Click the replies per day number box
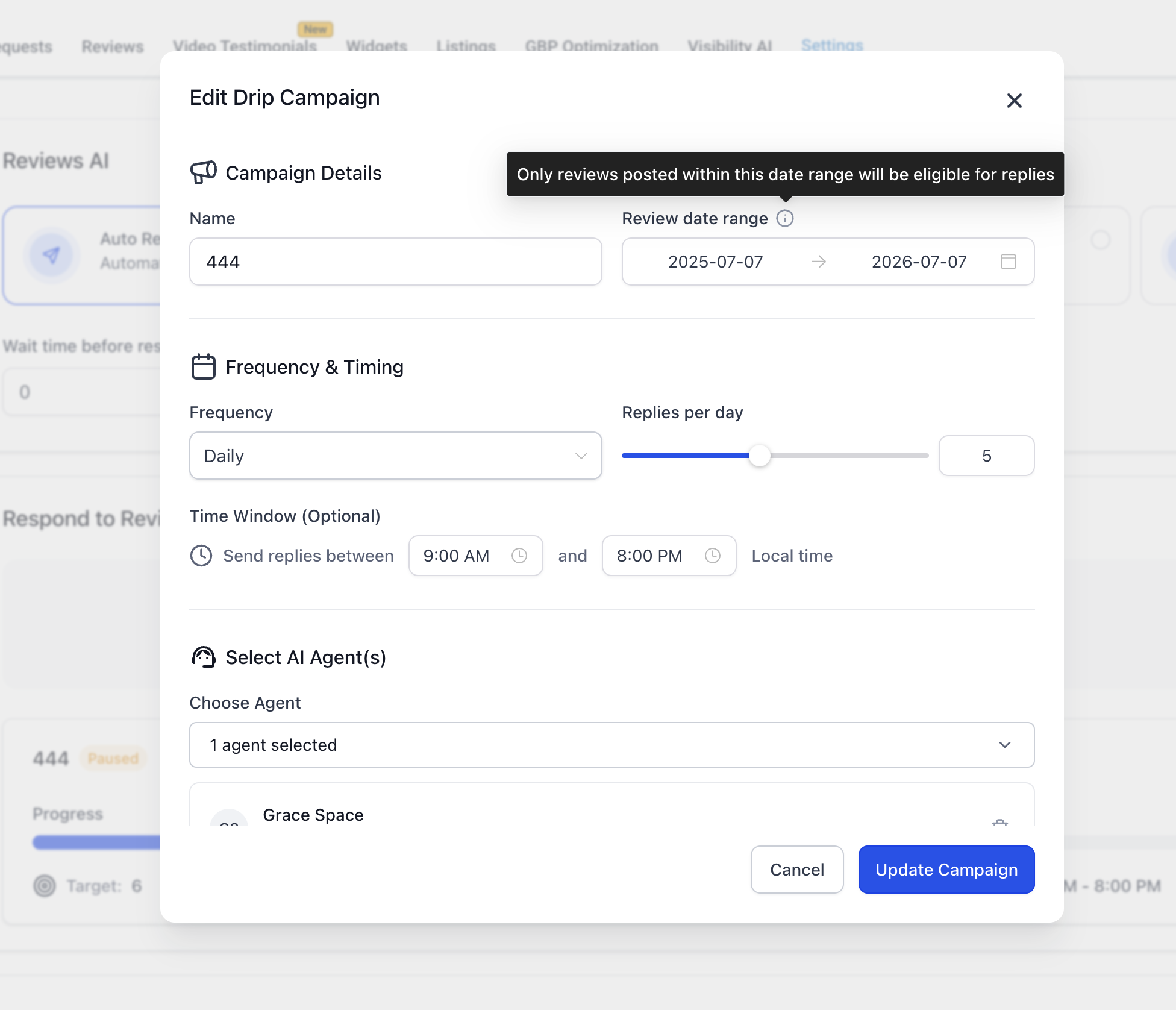 (x=987, y=456)
